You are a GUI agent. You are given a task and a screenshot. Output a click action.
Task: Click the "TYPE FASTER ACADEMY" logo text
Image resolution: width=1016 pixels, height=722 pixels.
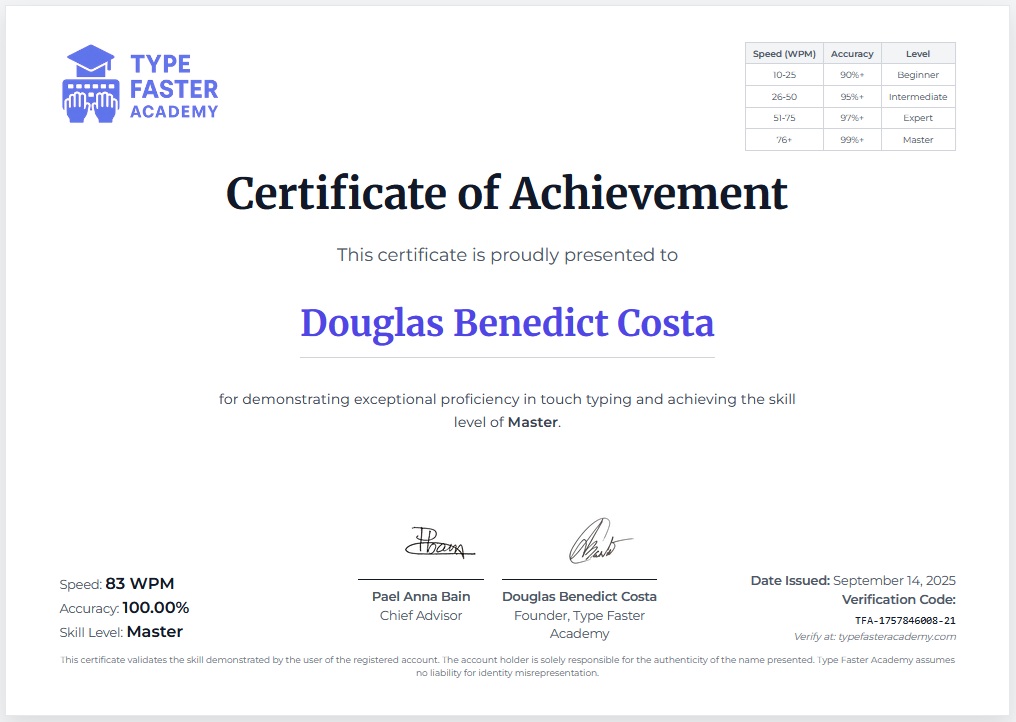(x=173, y=87)
